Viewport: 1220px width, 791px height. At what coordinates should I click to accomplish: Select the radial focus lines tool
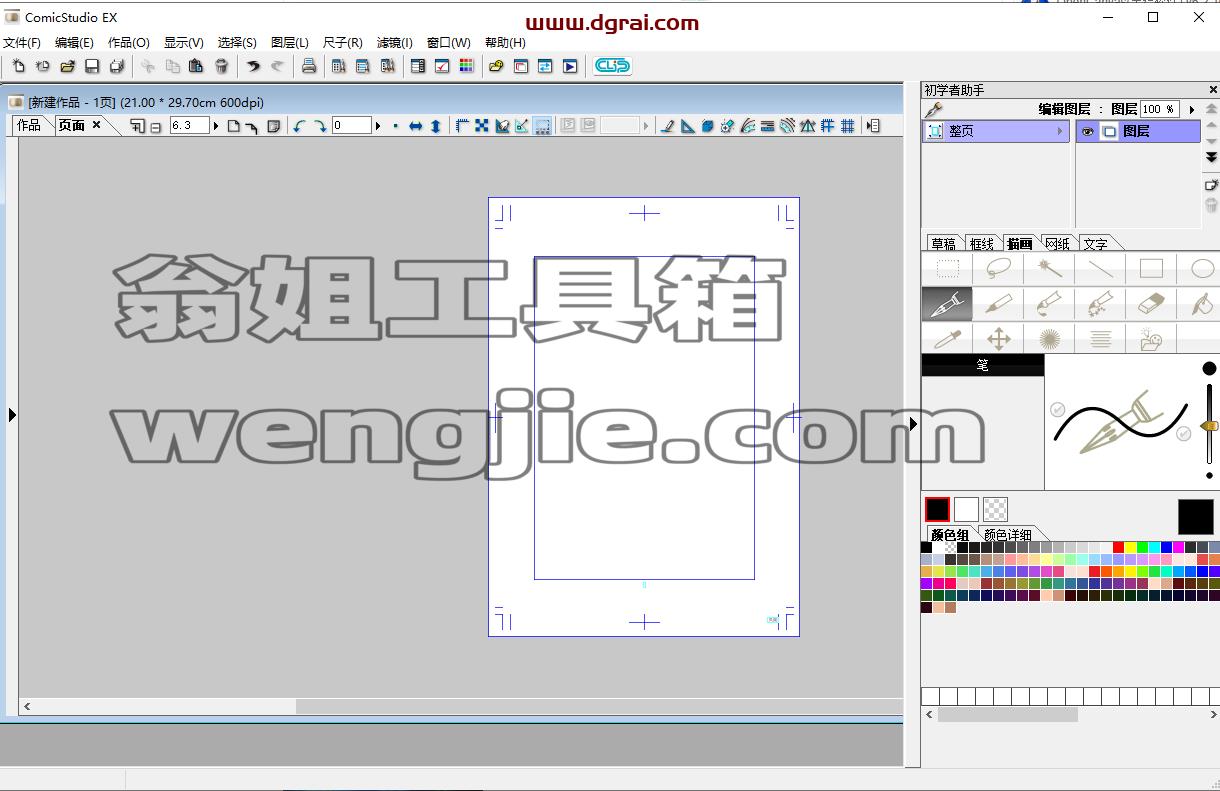pyautogui.click(x=1049, y=338)
